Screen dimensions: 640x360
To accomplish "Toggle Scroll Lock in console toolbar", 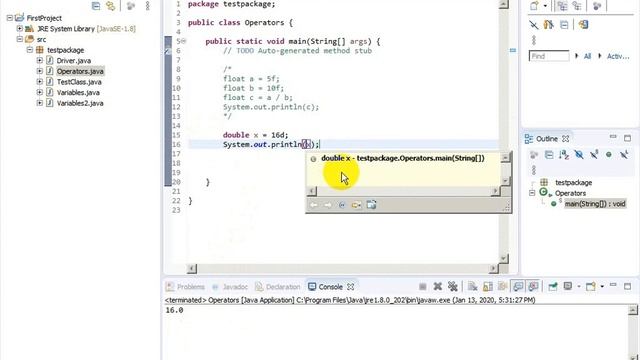I will pos(487,287).
